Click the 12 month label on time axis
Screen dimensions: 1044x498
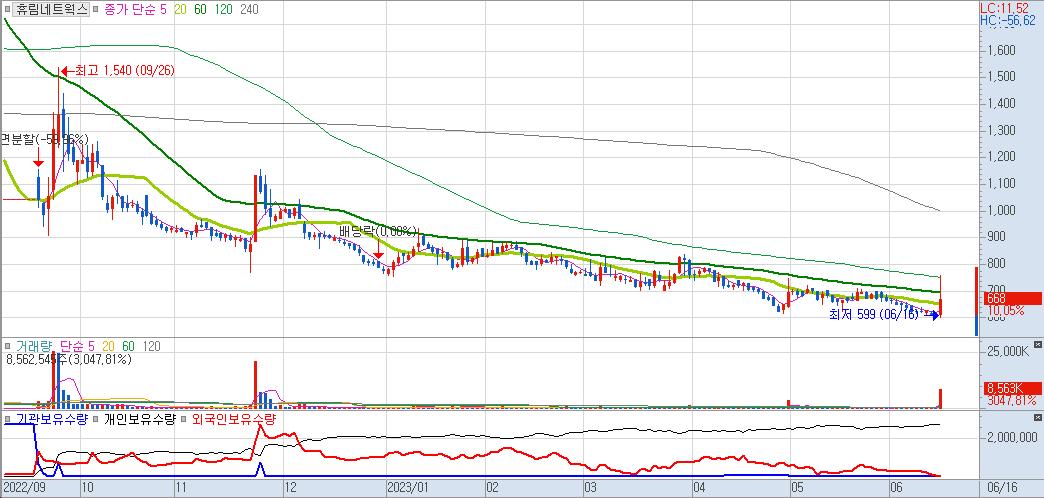[290, 487]
